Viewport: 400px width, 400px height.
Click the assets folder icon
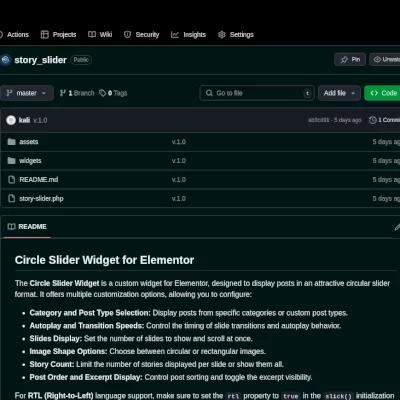(12, 142)
